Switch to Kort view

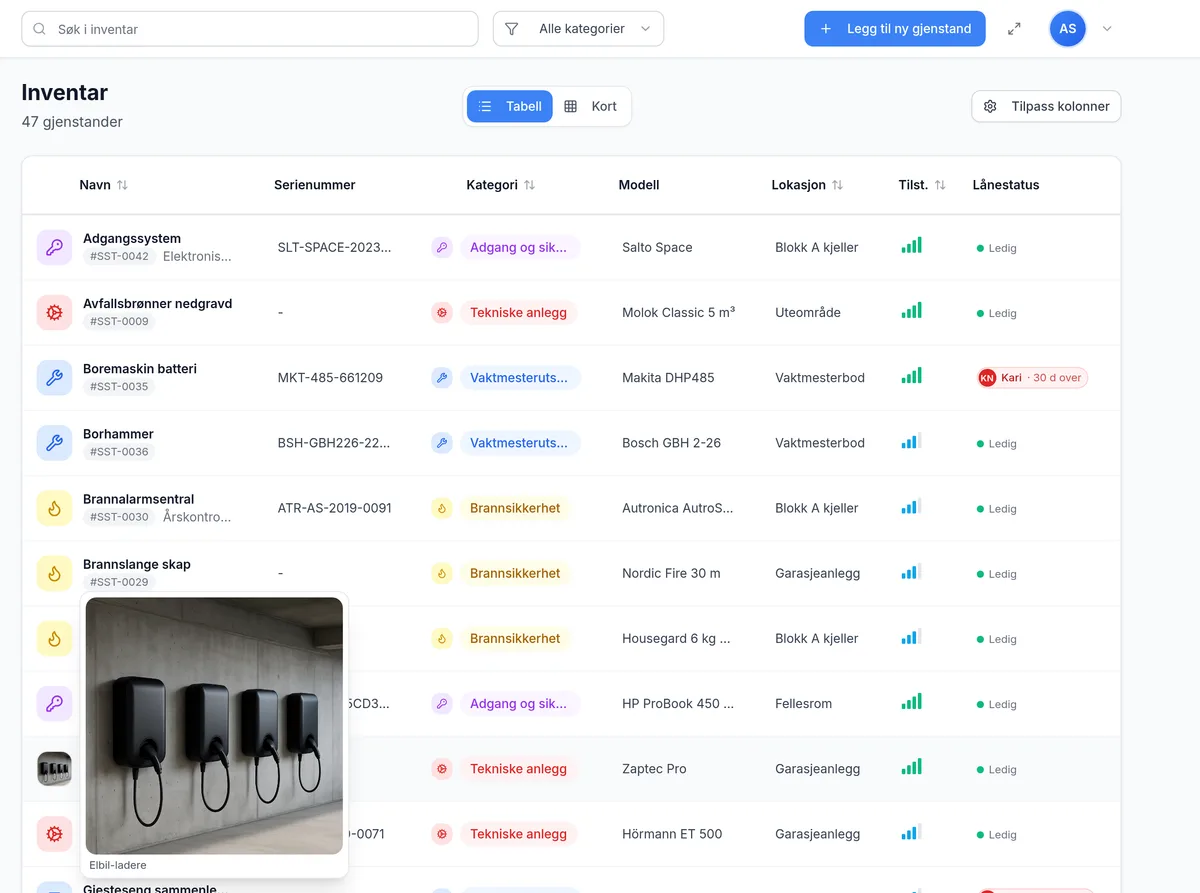click(591, 106)
